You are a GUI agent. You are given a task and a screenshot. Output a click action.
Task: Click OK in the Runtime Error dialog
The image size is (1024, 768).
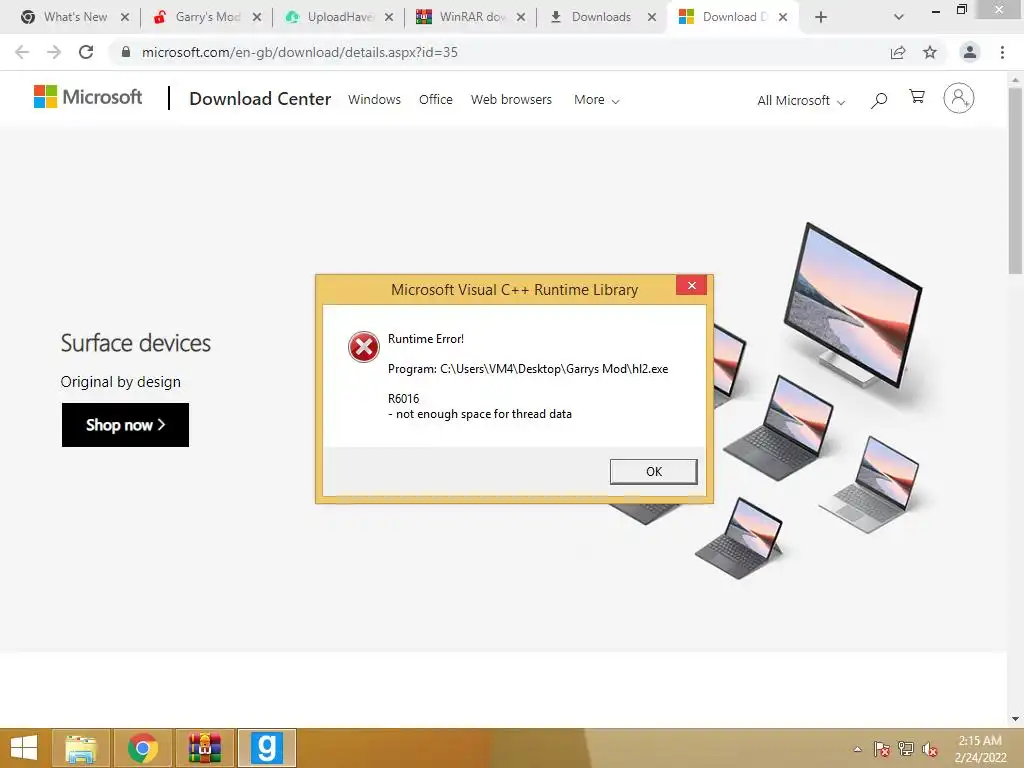click(653, 472)
